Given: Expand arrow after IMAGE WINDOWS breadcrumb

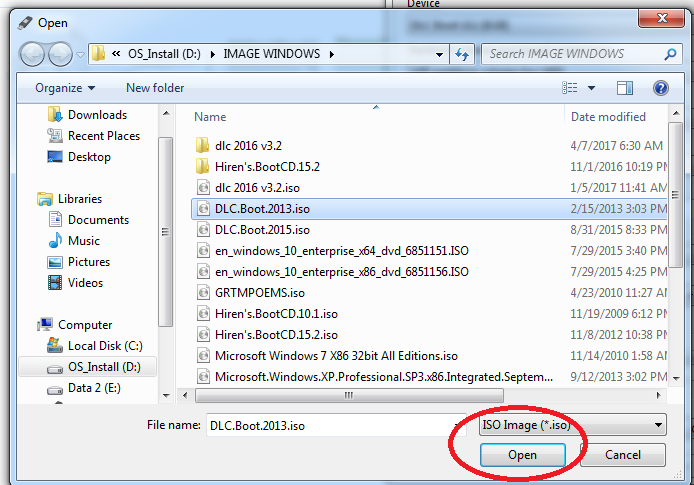Looking at the screenshot, I should [x=332, y=54].
